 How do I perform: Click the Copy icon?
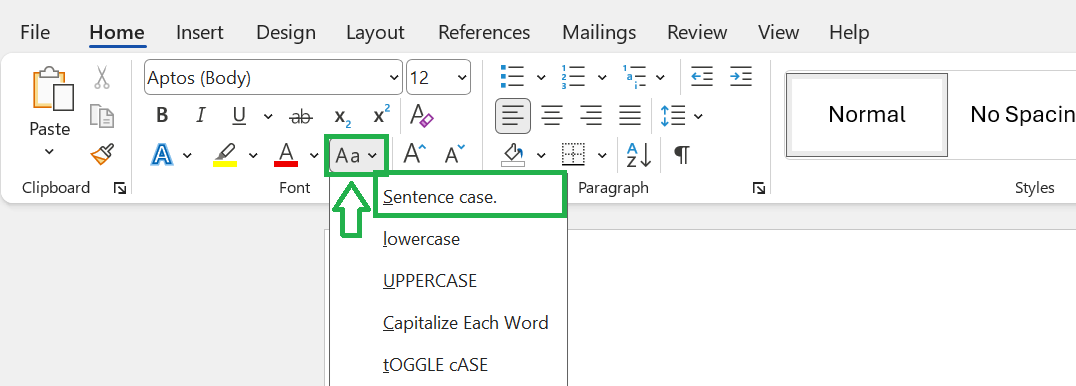point(102,116)
